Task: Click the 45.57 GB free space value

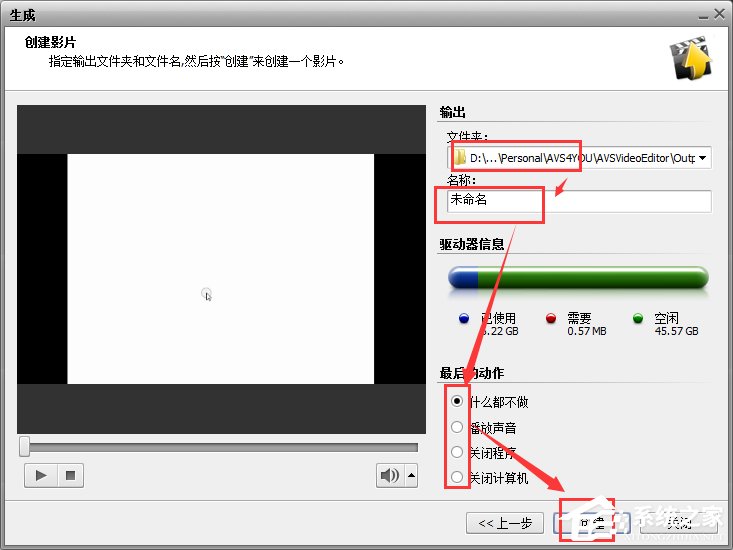Action: tap(676, 331)
